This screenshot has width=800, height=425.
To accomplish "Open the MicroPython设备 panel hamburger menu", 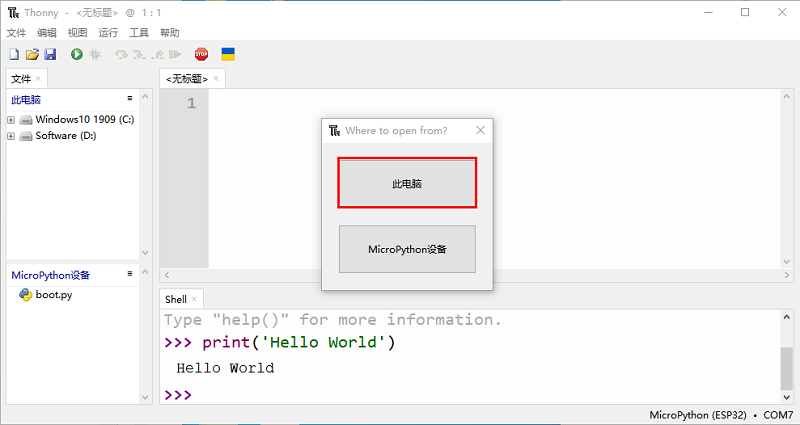I will click(x=129, y=273).
